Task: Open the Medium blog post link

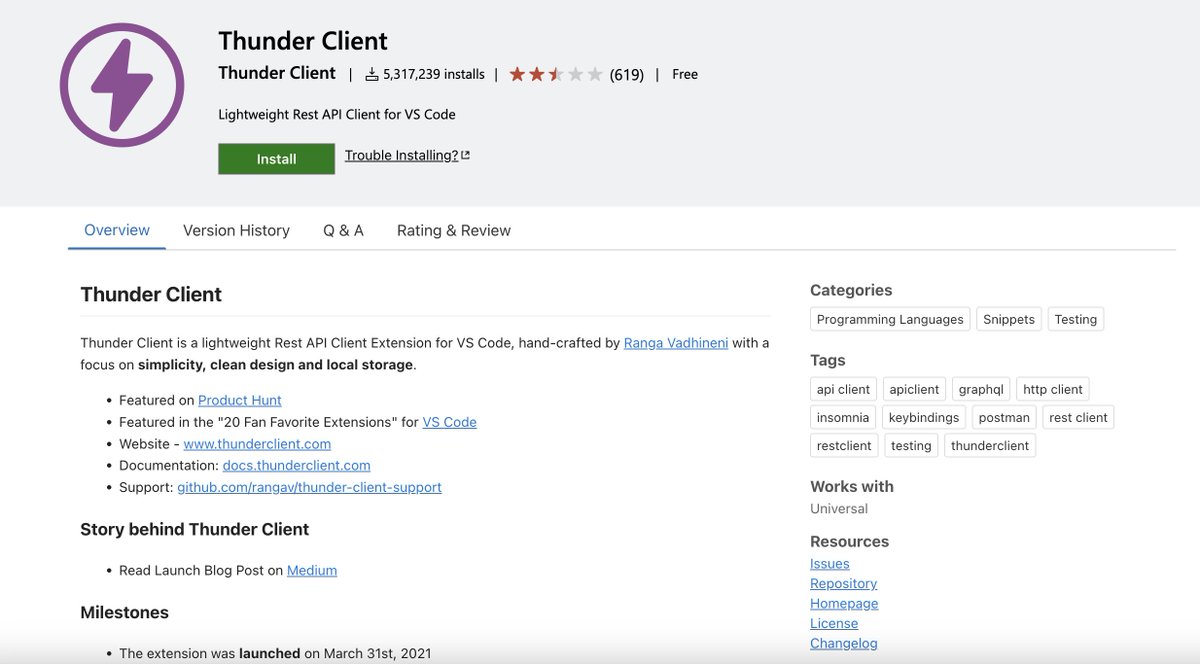Action: pyautogui.click(x=312, y=570)
